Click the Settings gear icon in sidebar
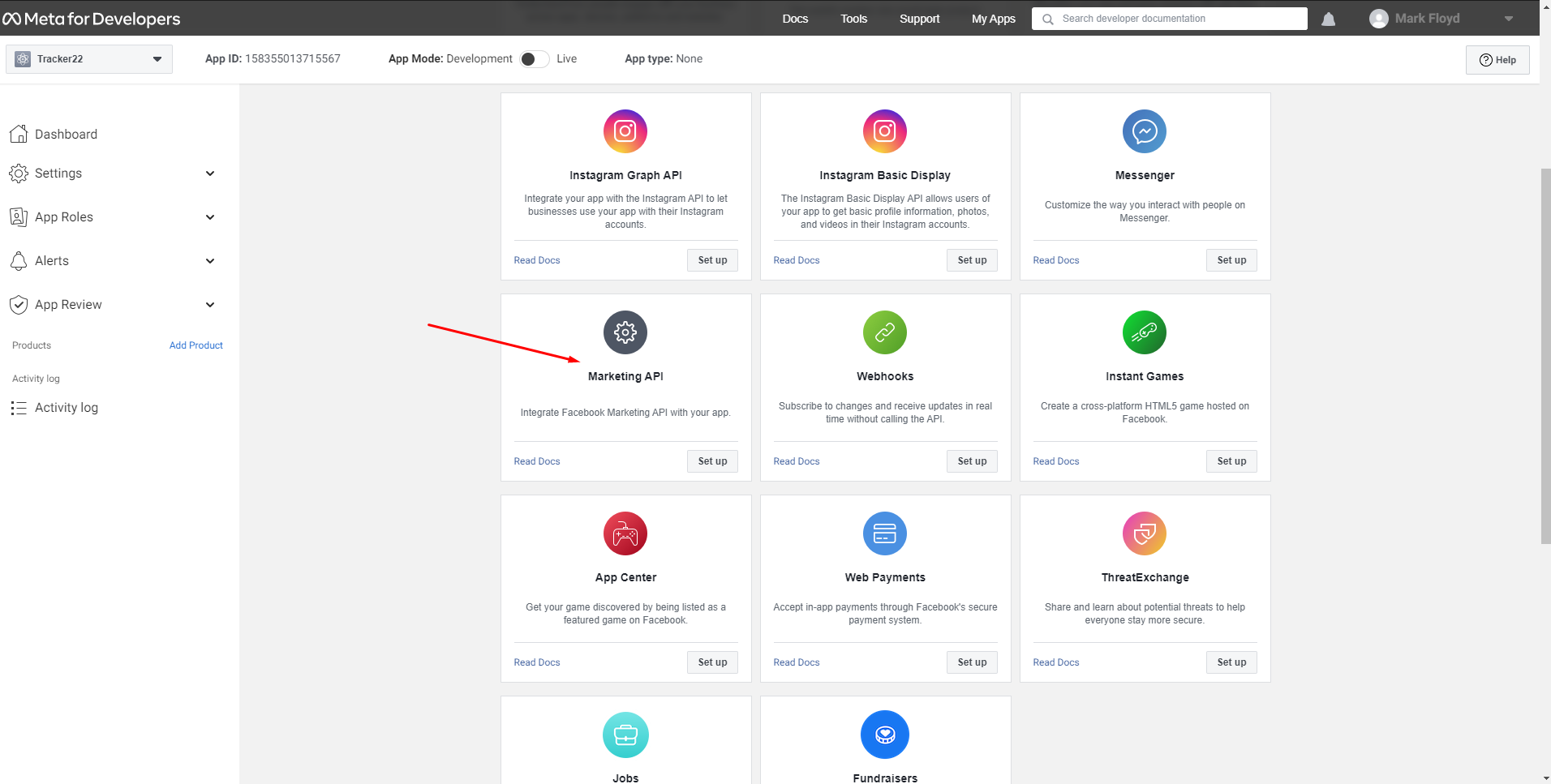Screen dimensions: 1551x784 [19, 173]
